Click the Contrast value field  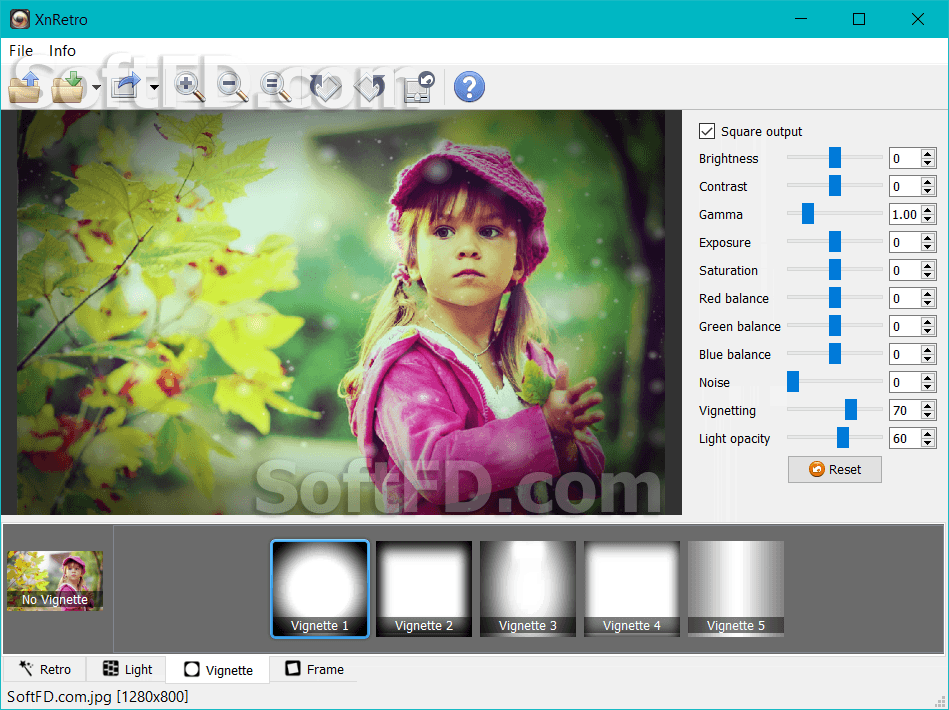[904, 186]
